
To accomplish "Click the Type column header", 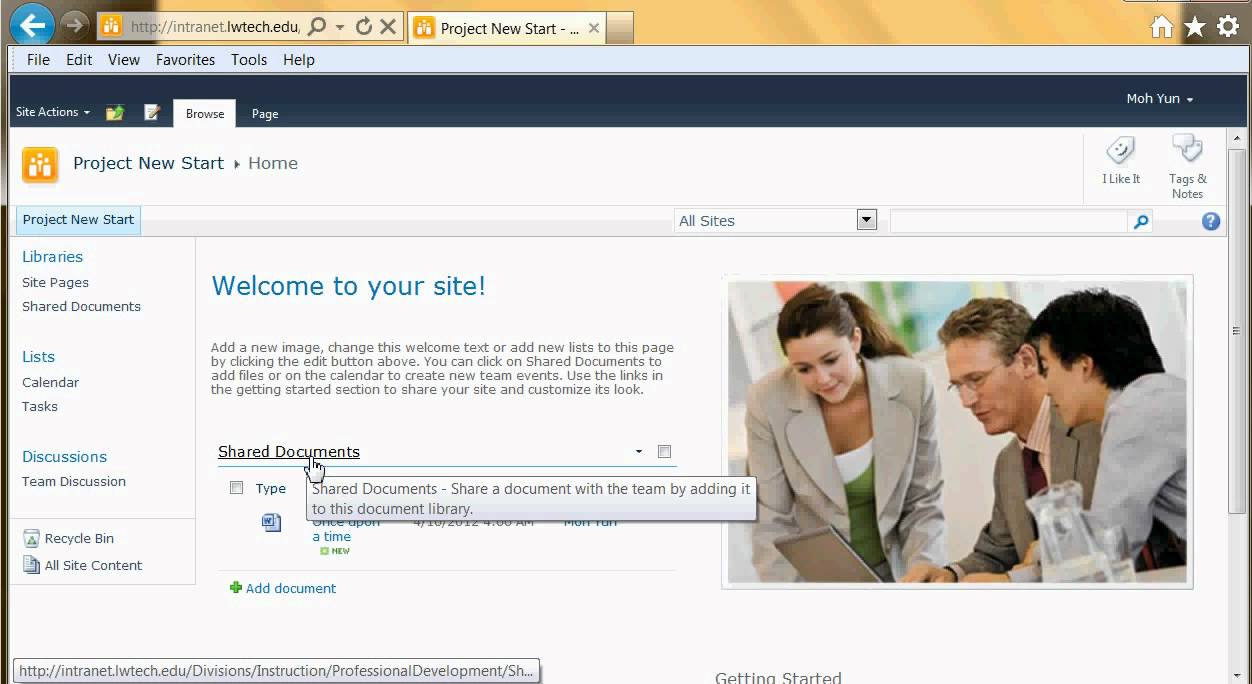I will pyautogui.click(x=271, y=489).
